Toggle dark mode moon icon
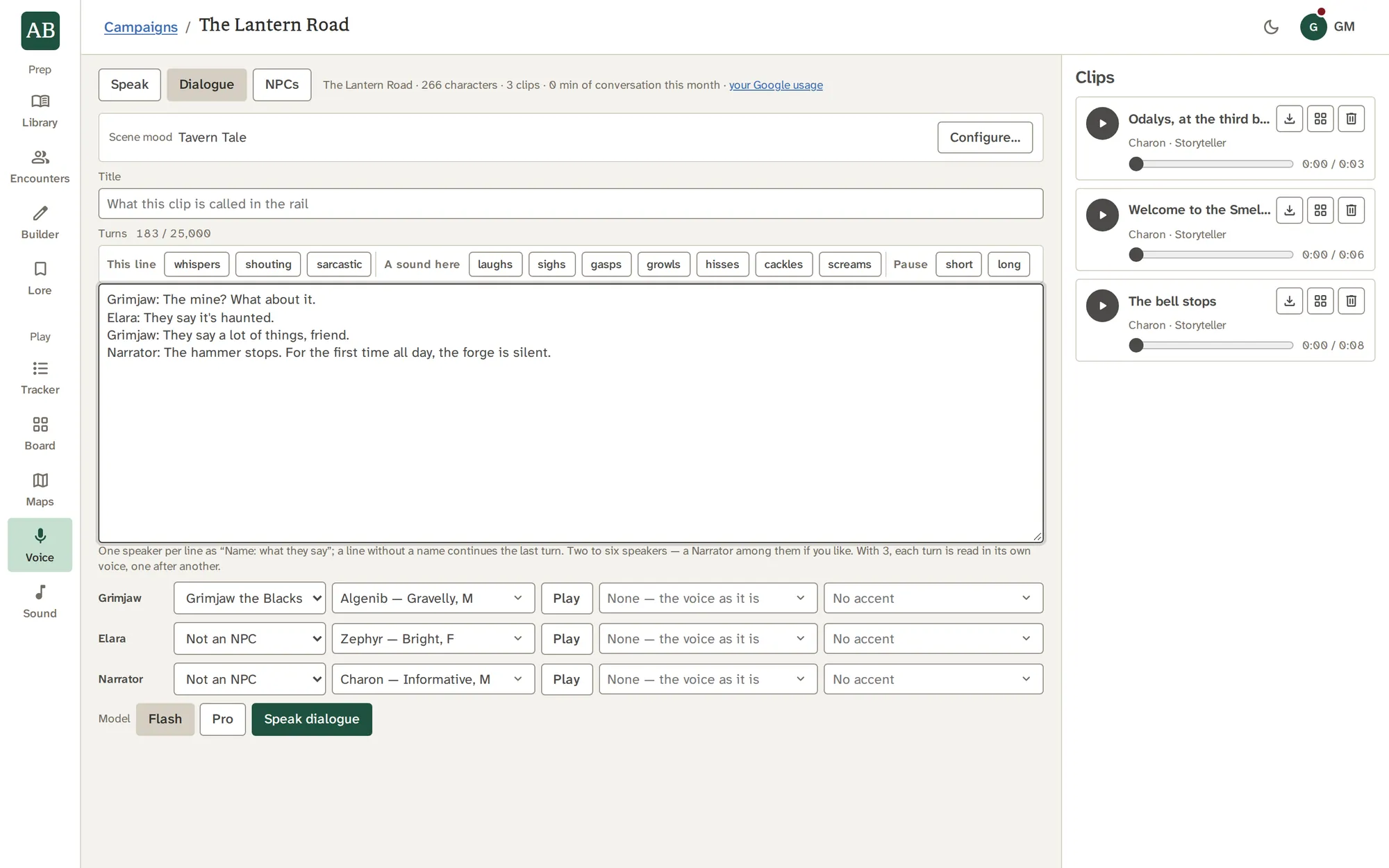The width and height of the screenshot is (1389, 868). (1271, 27)
